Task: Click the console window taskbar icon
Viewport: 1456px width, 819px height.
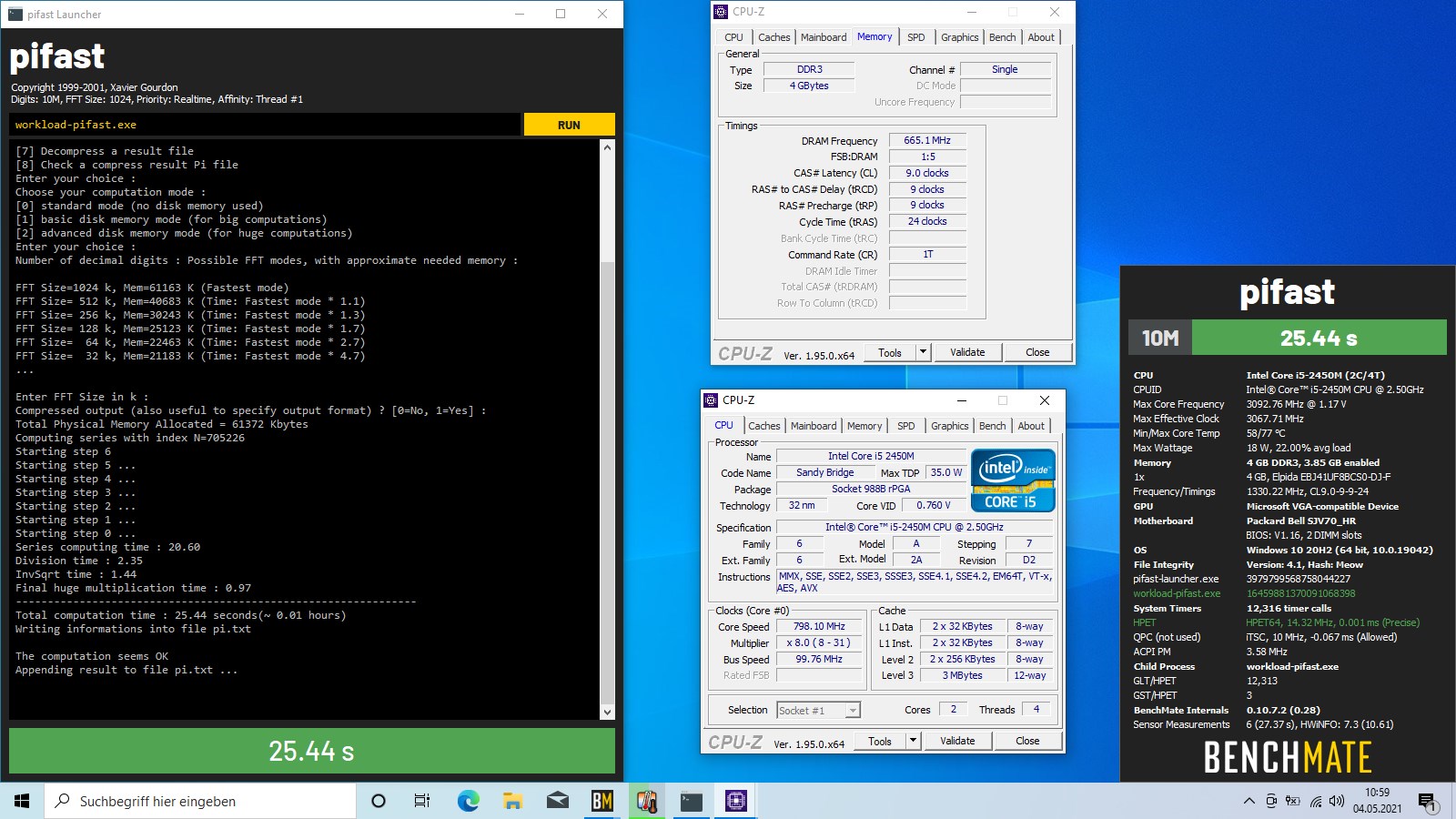Action: coord(692,801)
